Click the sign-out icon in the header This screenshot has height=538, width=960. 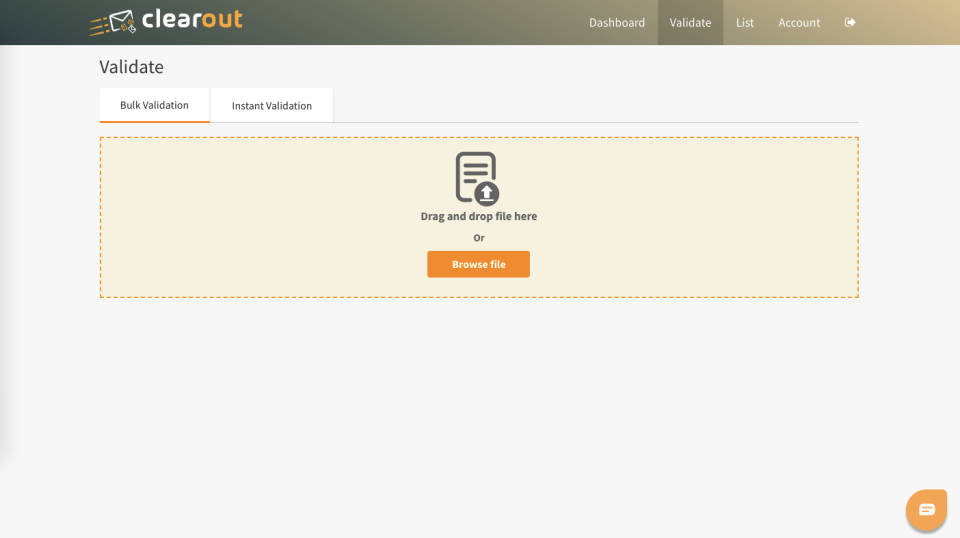[x=850, y=22]
